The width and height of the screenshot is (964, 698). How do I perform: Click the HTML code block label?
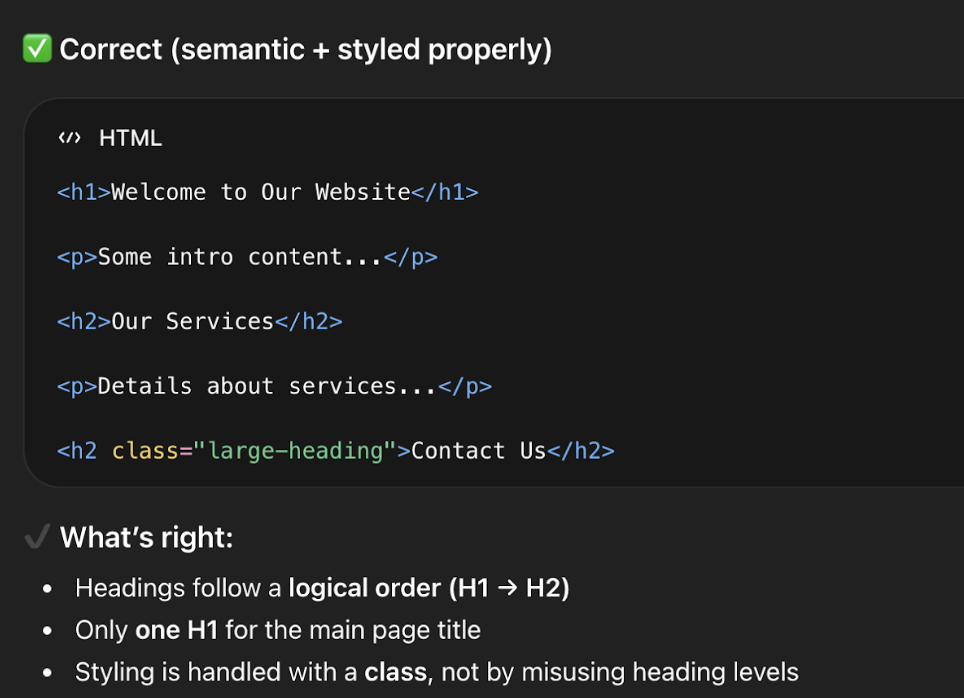(x=130, y=138)
